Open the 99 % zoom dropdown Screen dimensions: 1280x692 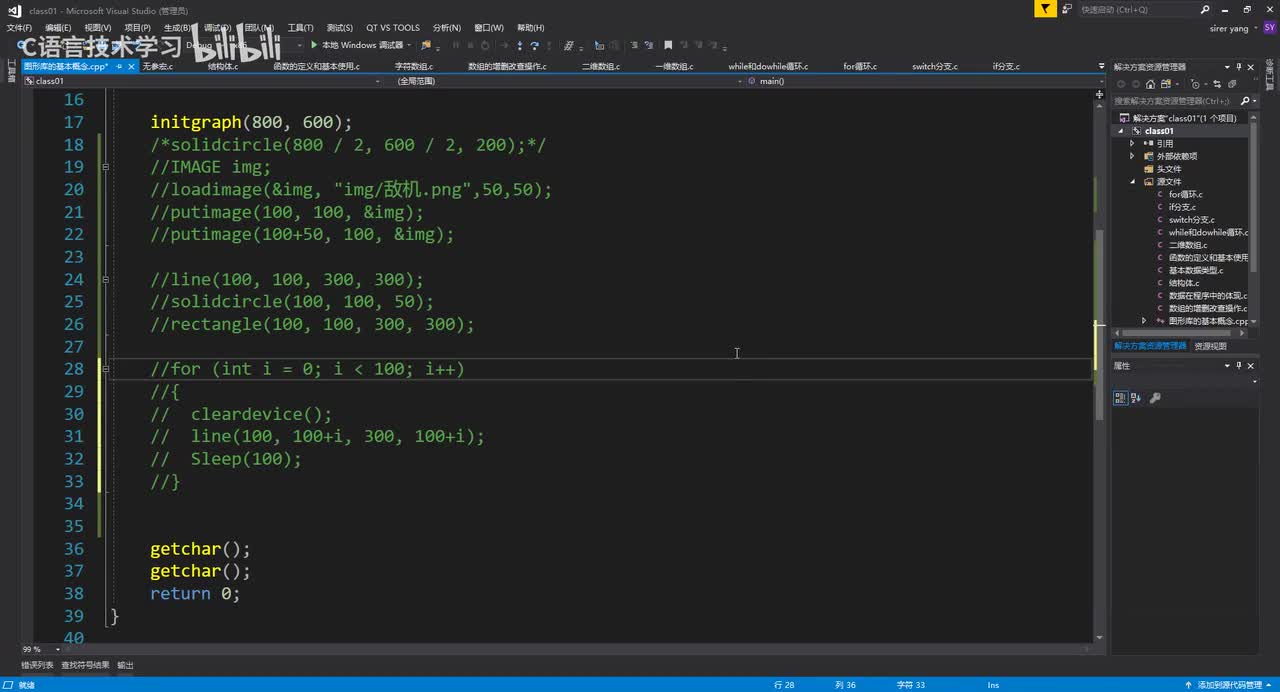(x=60, y=649)
